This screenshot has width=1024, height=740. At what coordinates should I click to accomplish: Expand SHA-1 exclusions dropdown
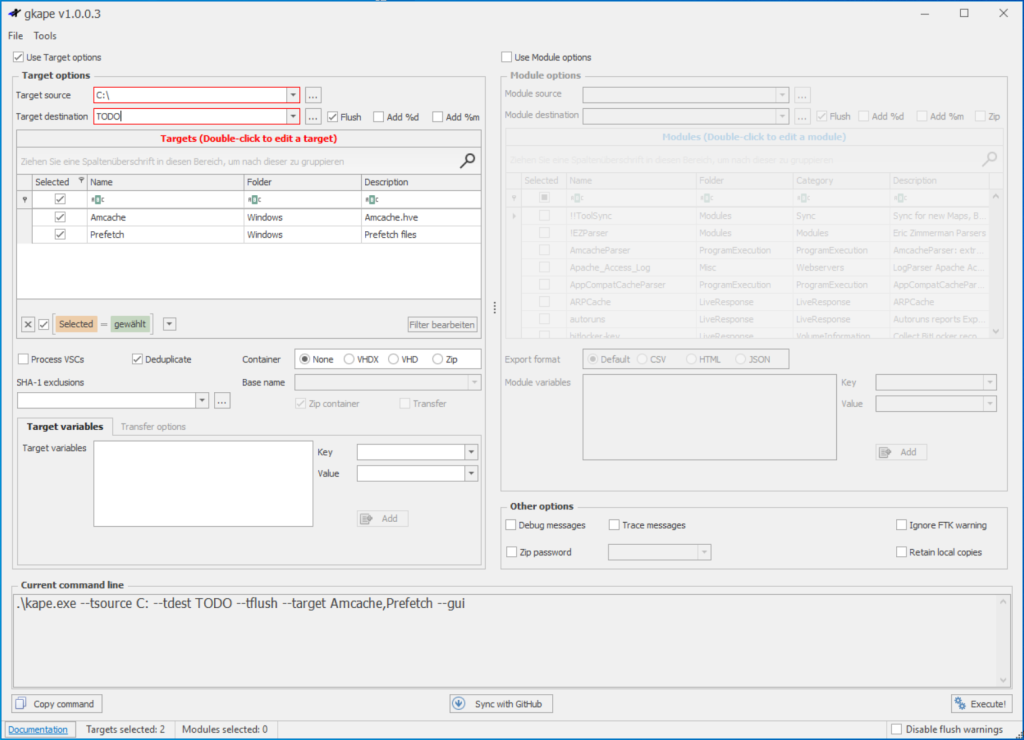click(x=202, y=401)
